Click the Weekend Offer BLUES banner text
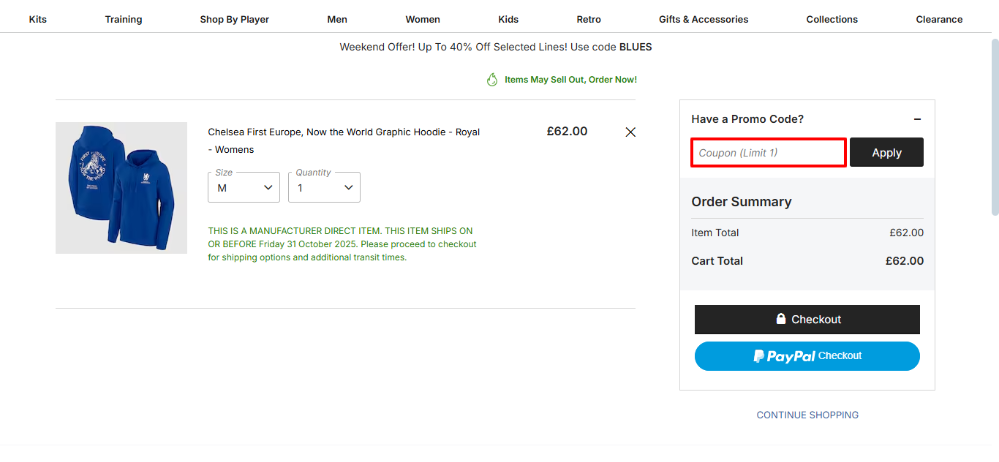999x462 pixels. click(x=496, y=47)
